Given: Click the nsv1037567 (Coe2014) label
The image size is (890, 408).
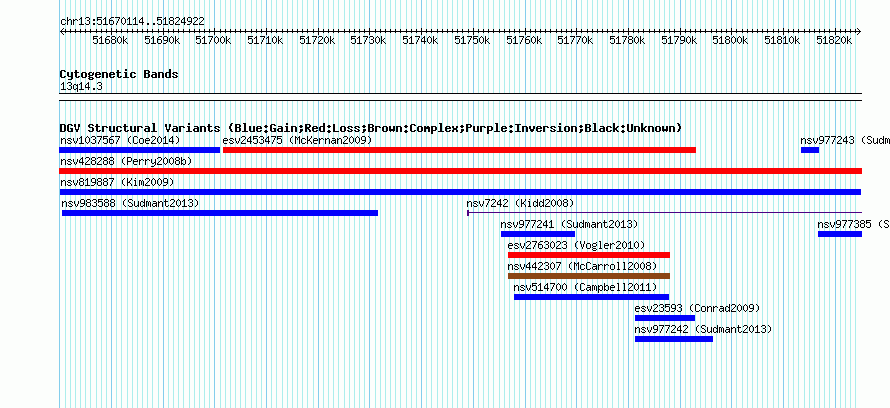Looking at the screenshot, I should point(120,140).
